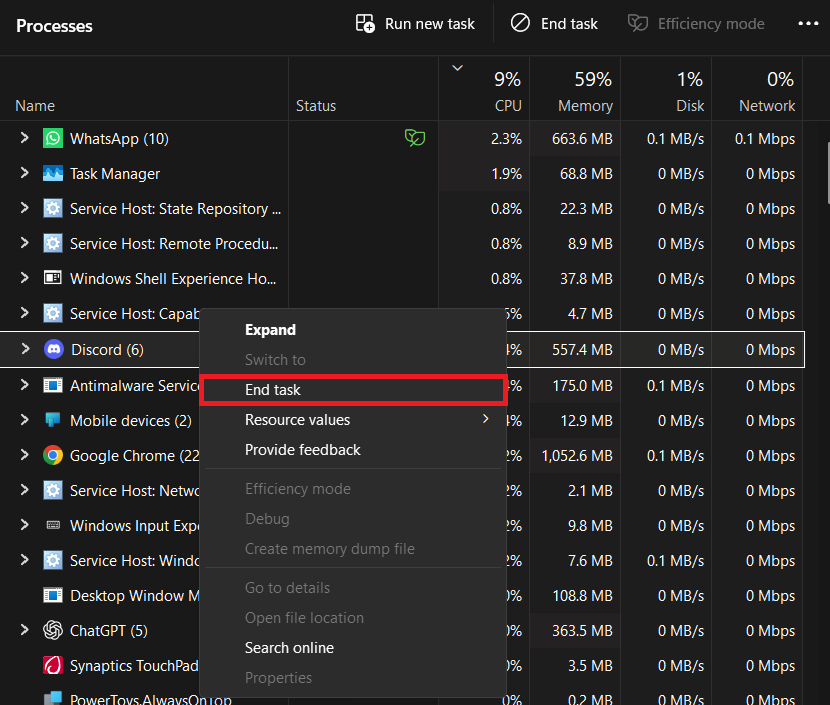Choose Provide feedback in context menu
The image size is (830, 705).
pos(353,450)
